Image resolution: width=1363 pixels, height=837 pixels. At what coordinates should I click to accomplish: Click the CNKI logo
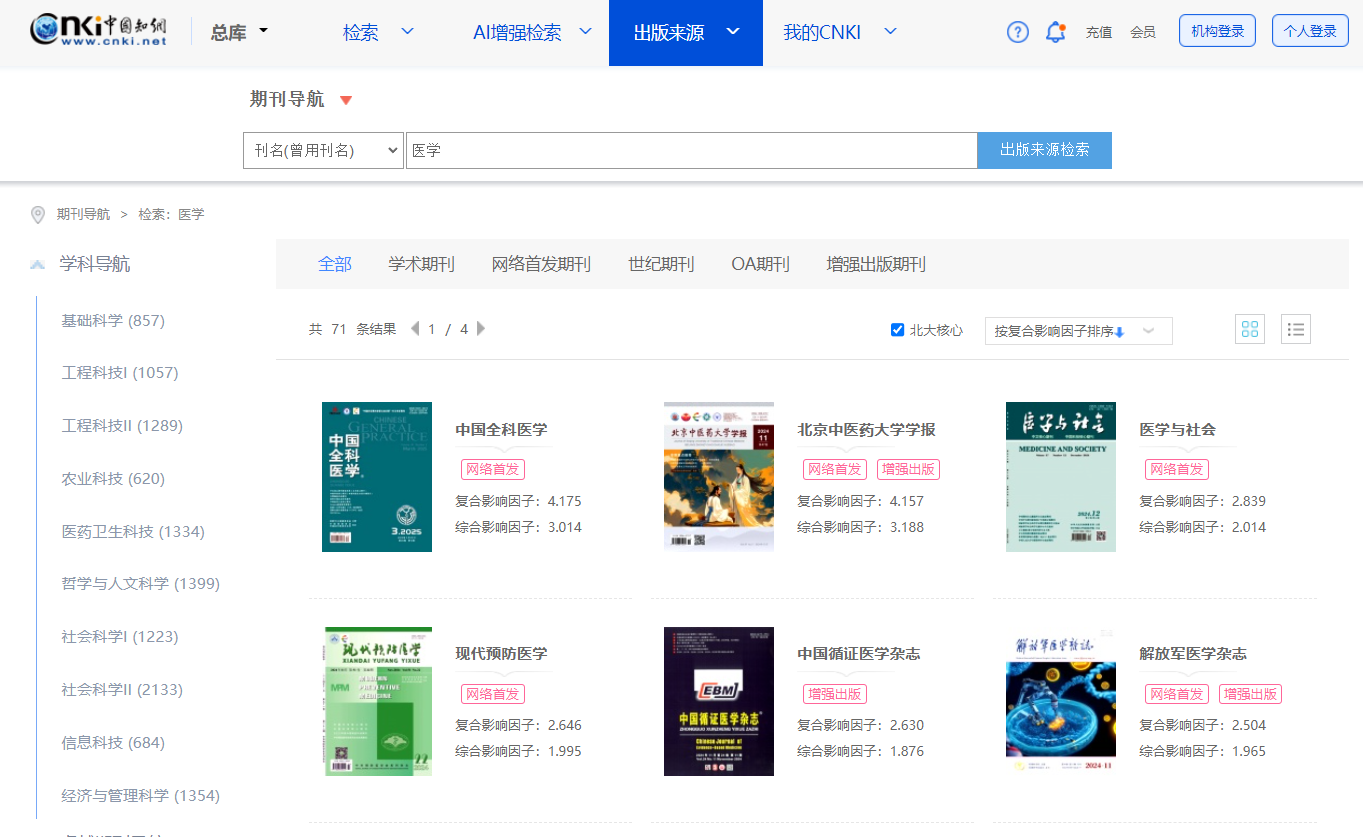tap(98, 30)
